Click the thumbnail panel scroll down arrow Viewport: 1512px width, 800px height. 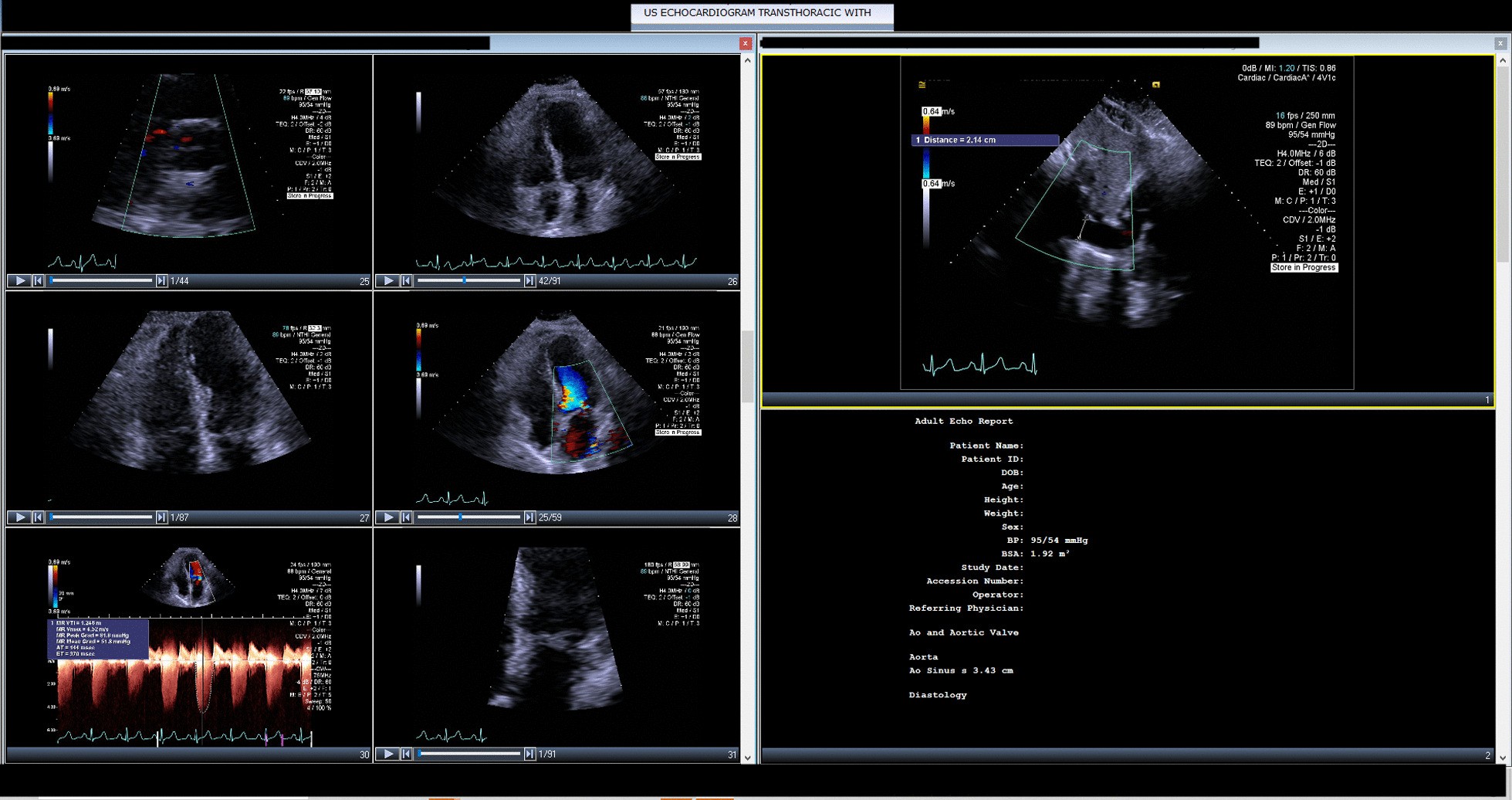pyautogui.click(x=747, y=758)
